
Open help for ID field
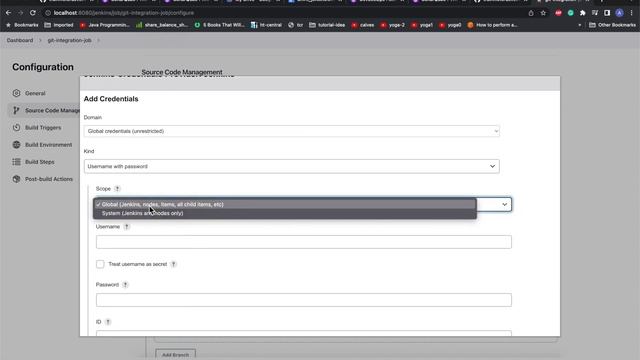108,322
